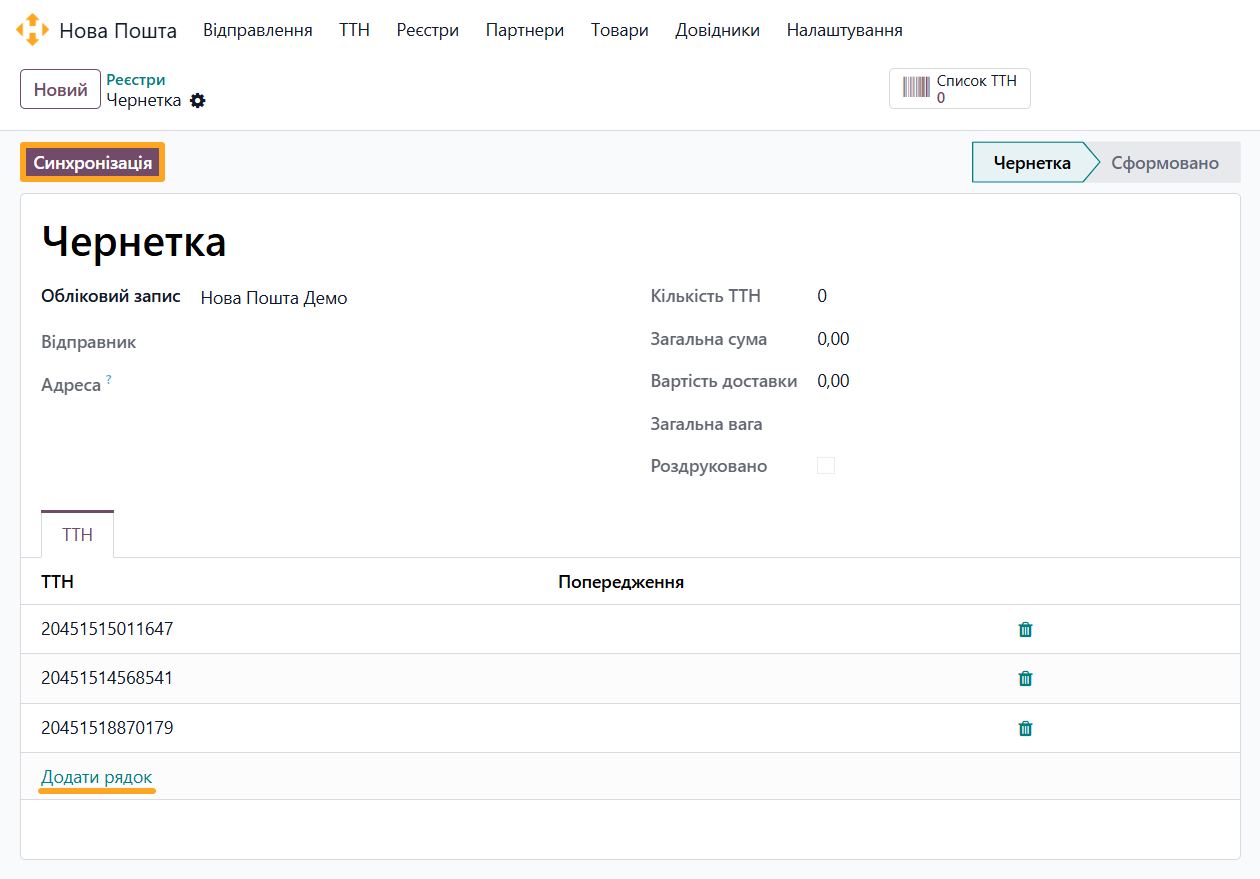
Task: Select the Сформовано status stage
Action: pyautogui.click(x=1165, y=162)
